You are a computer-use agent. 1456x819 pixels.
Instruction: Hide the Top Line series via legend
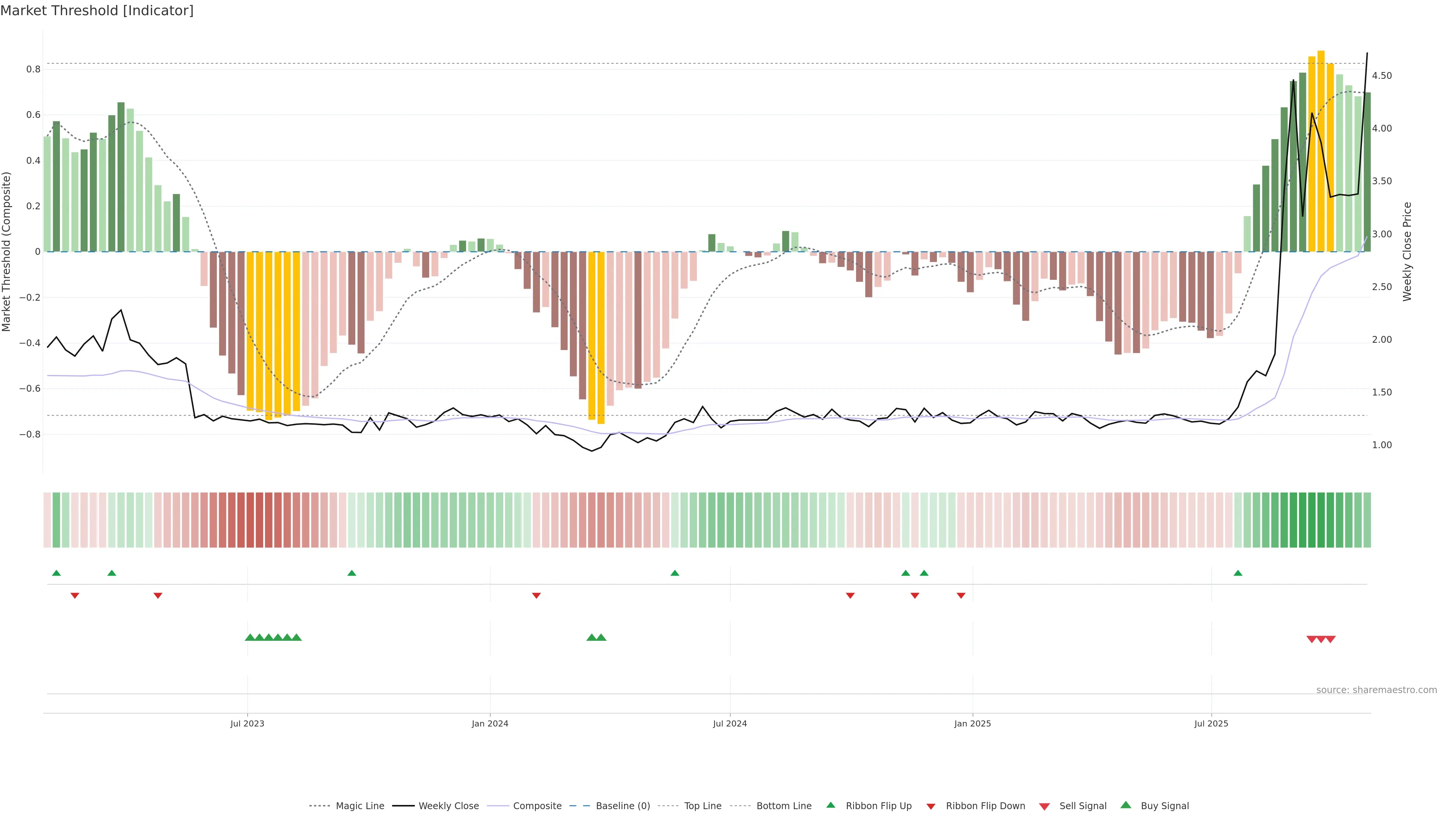pyautogui.click(x=703, y=806)
